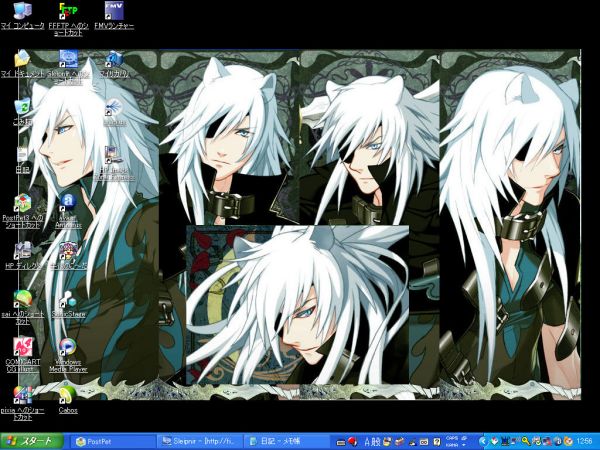Viewport: 600px width, 450px height.
Task: Open the マイ コンピュータ desktop icon
Action: [x=23, y=11]
